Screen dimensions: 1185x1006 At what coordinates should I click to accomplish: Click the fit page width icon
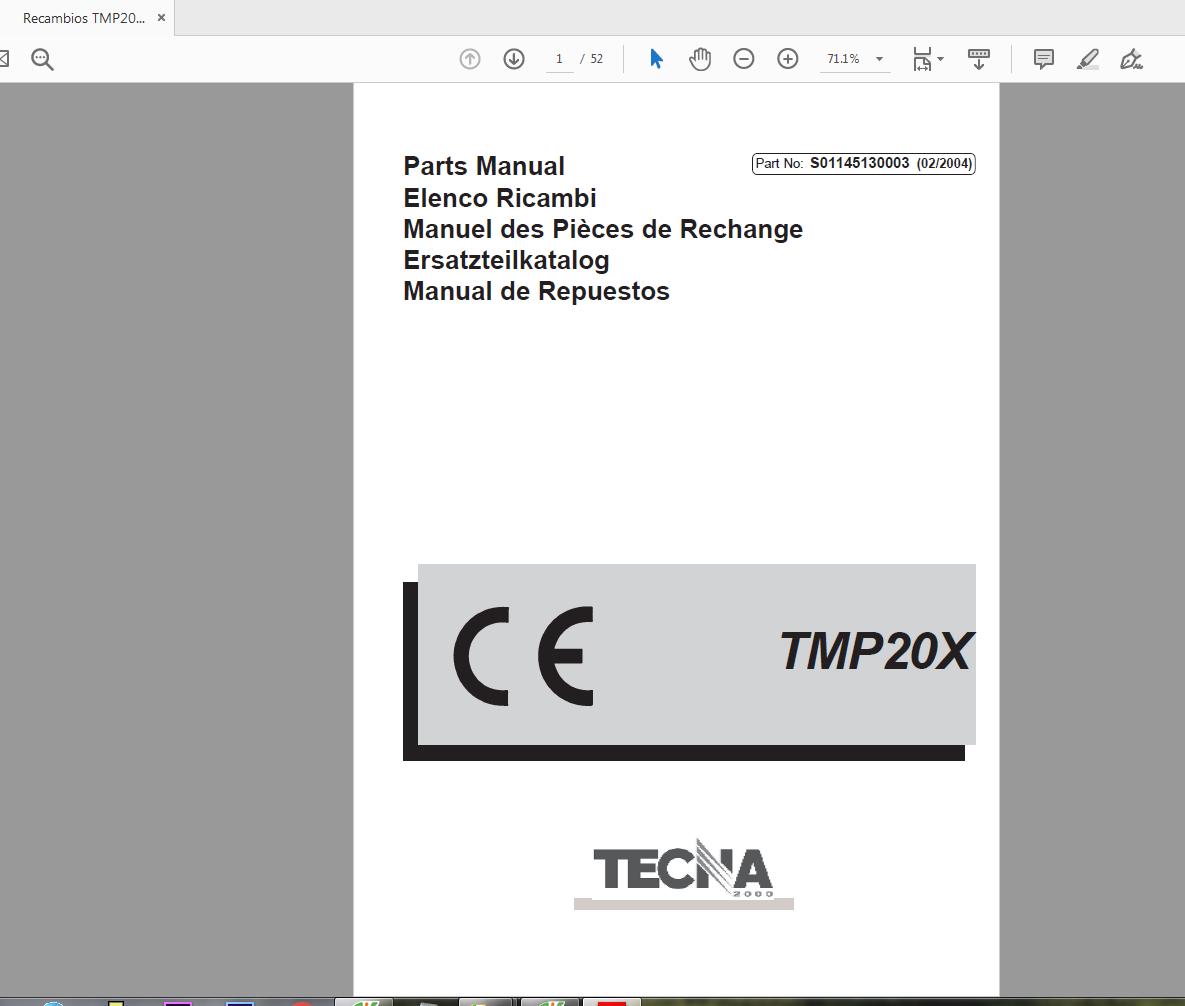click(x=922, y=59)
